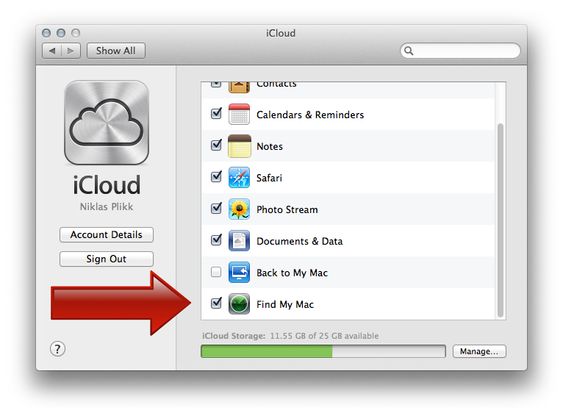The image size is (563, 408).
Task: Open help with the question mark button
Action: point(57,349)
